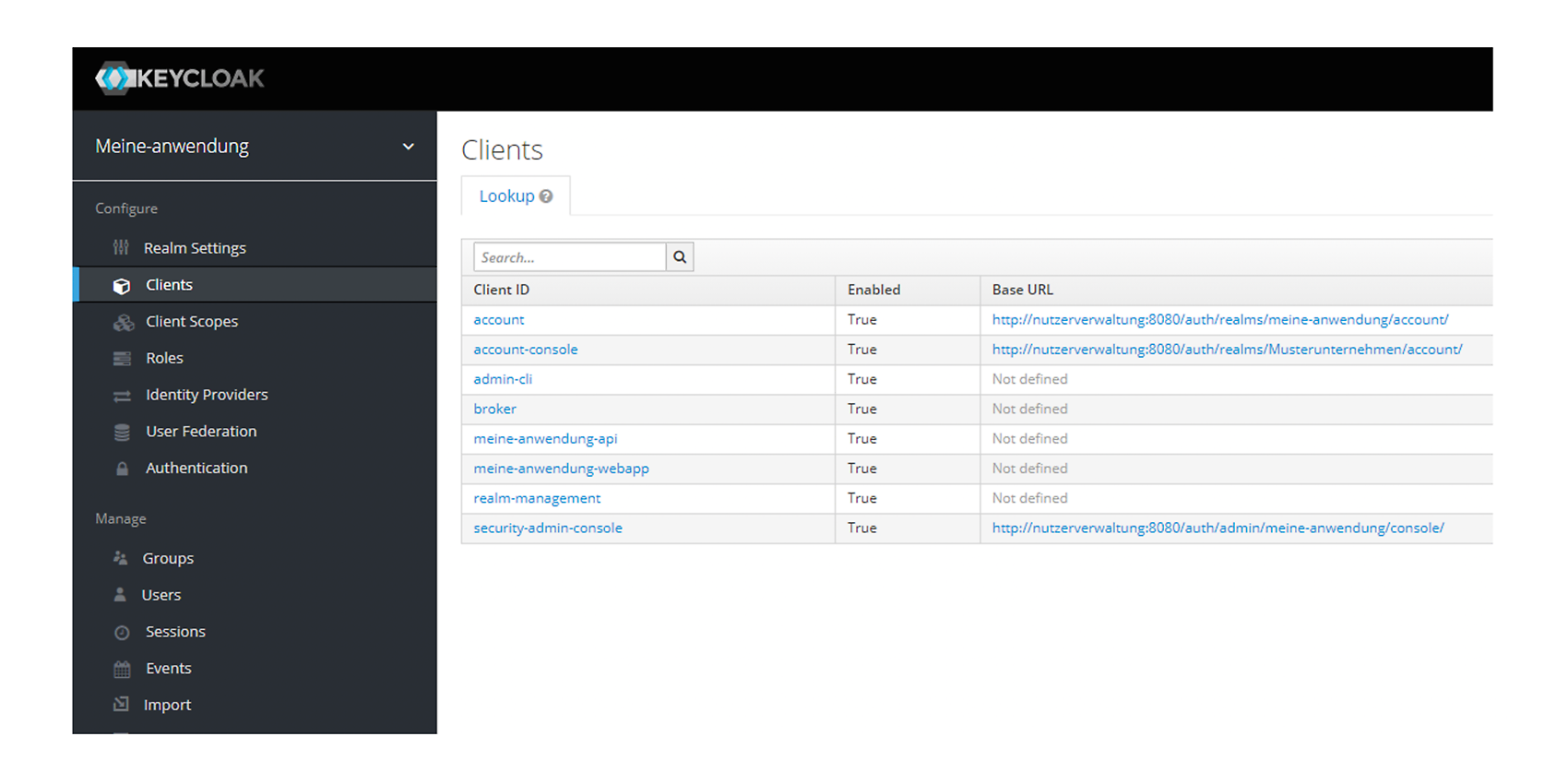Click the Identity Providers arrows icon
Screen dimensions: 1568x784
tap(122, 396)
